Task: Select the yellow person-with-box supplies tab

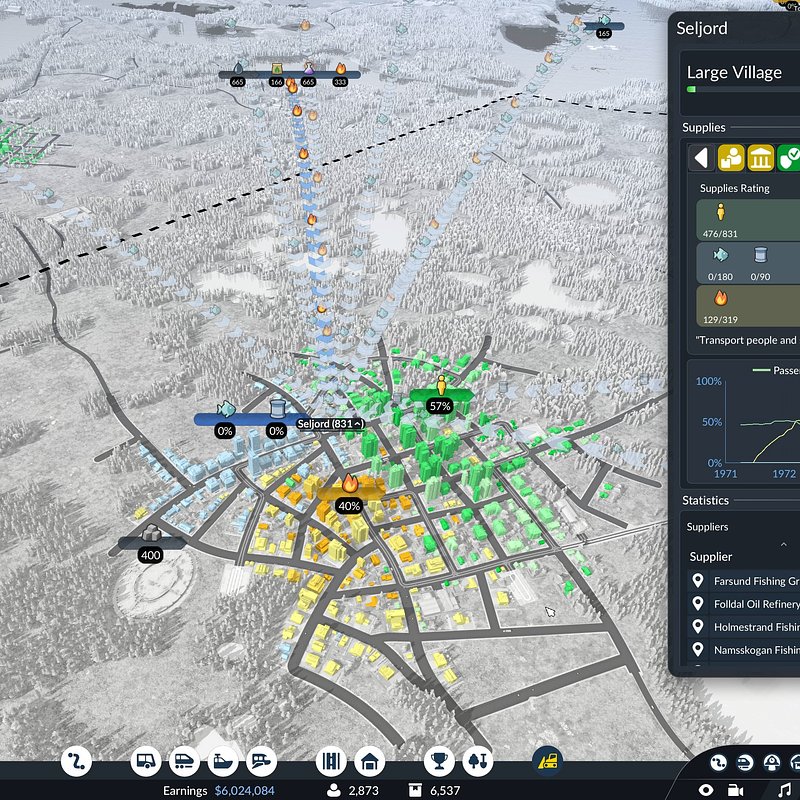Action: point(731,158)
